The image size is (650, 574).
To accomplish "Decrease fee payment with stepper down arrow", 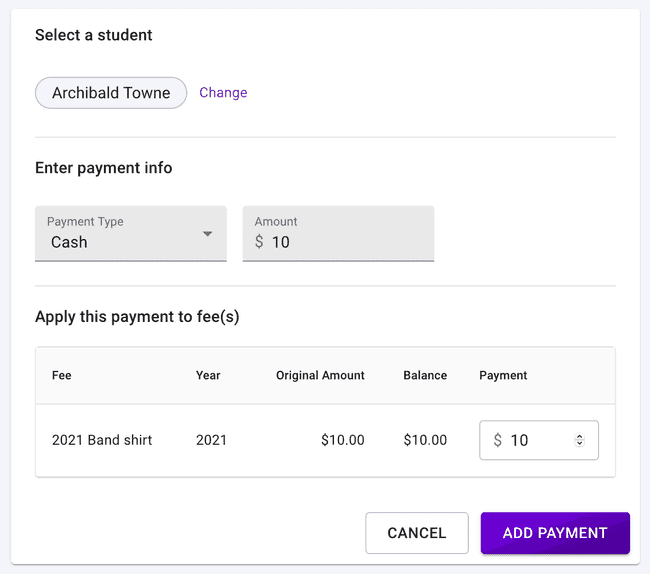I will pyautogui.click(x=580, y=444).
